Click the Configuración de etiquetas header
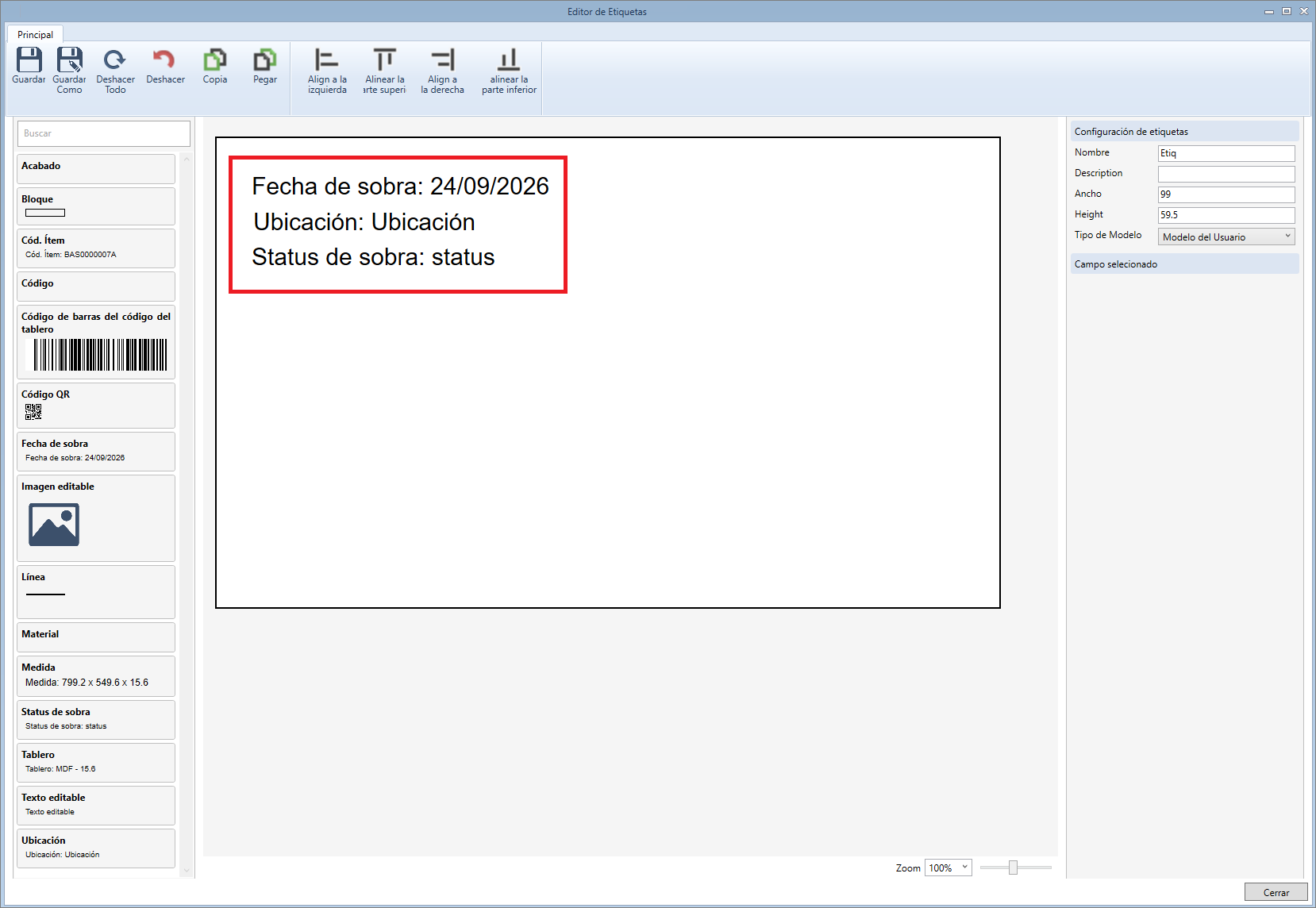Viewport: 1316px width, 908px height. tap(1184, 132)
